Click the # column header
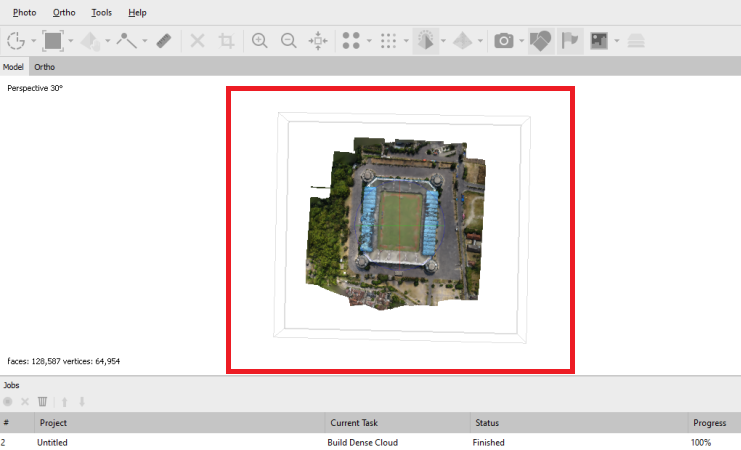 click(17, 423)
